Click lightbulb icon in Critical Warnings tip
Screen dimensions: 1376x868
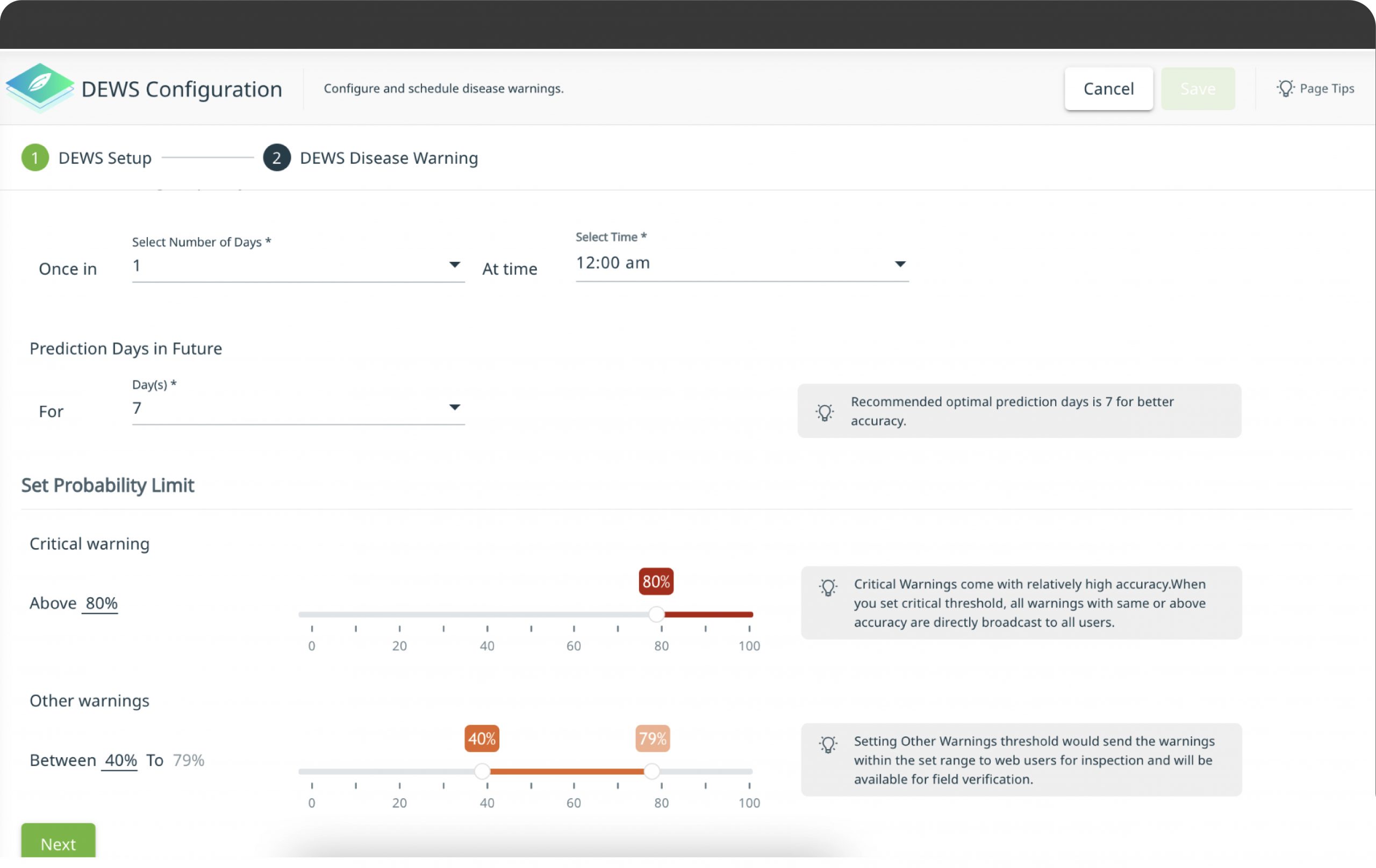[828, 587]
